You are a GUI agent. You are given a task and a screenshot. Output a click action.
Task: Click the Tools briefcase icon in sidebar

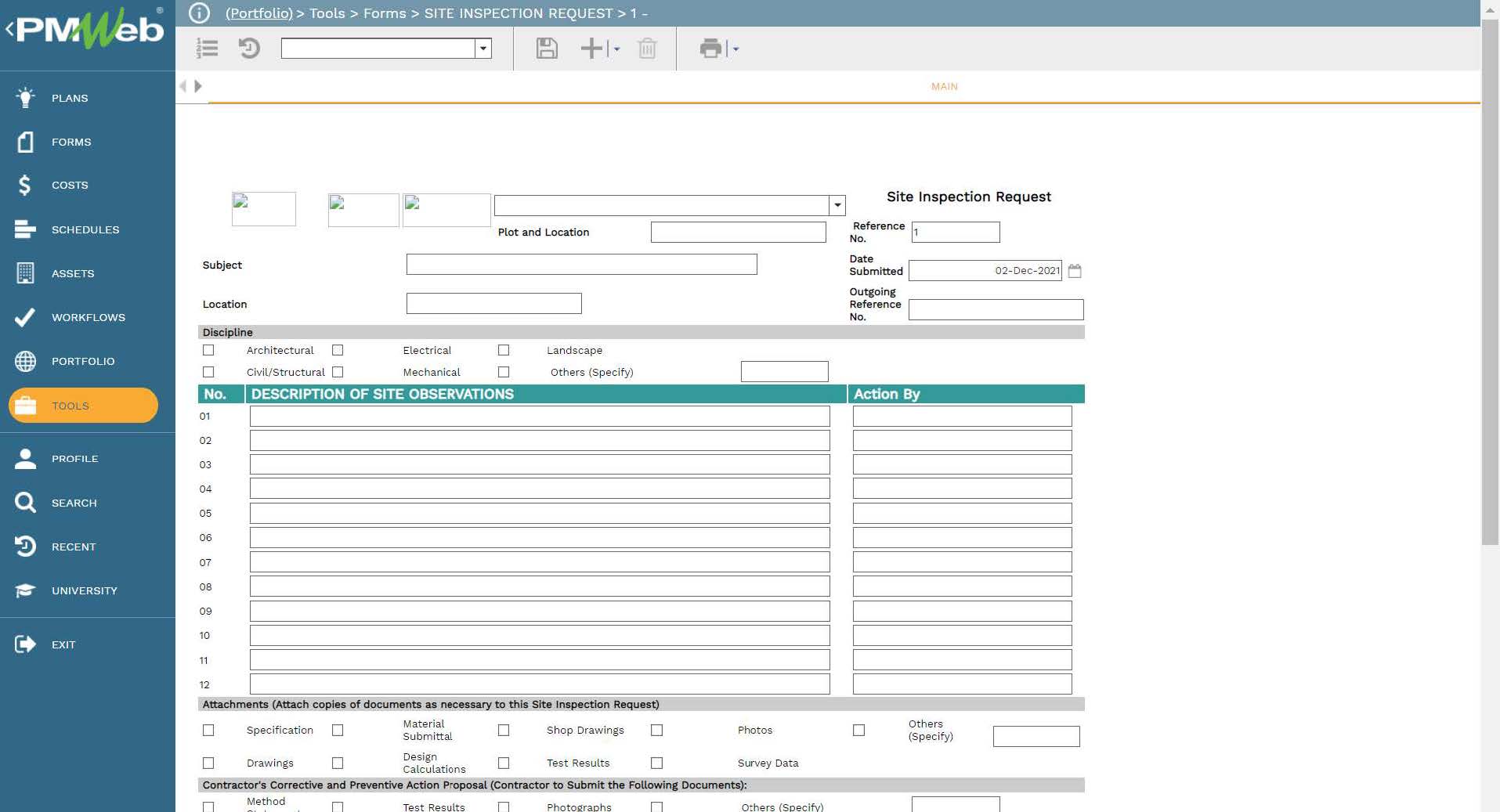25,406
